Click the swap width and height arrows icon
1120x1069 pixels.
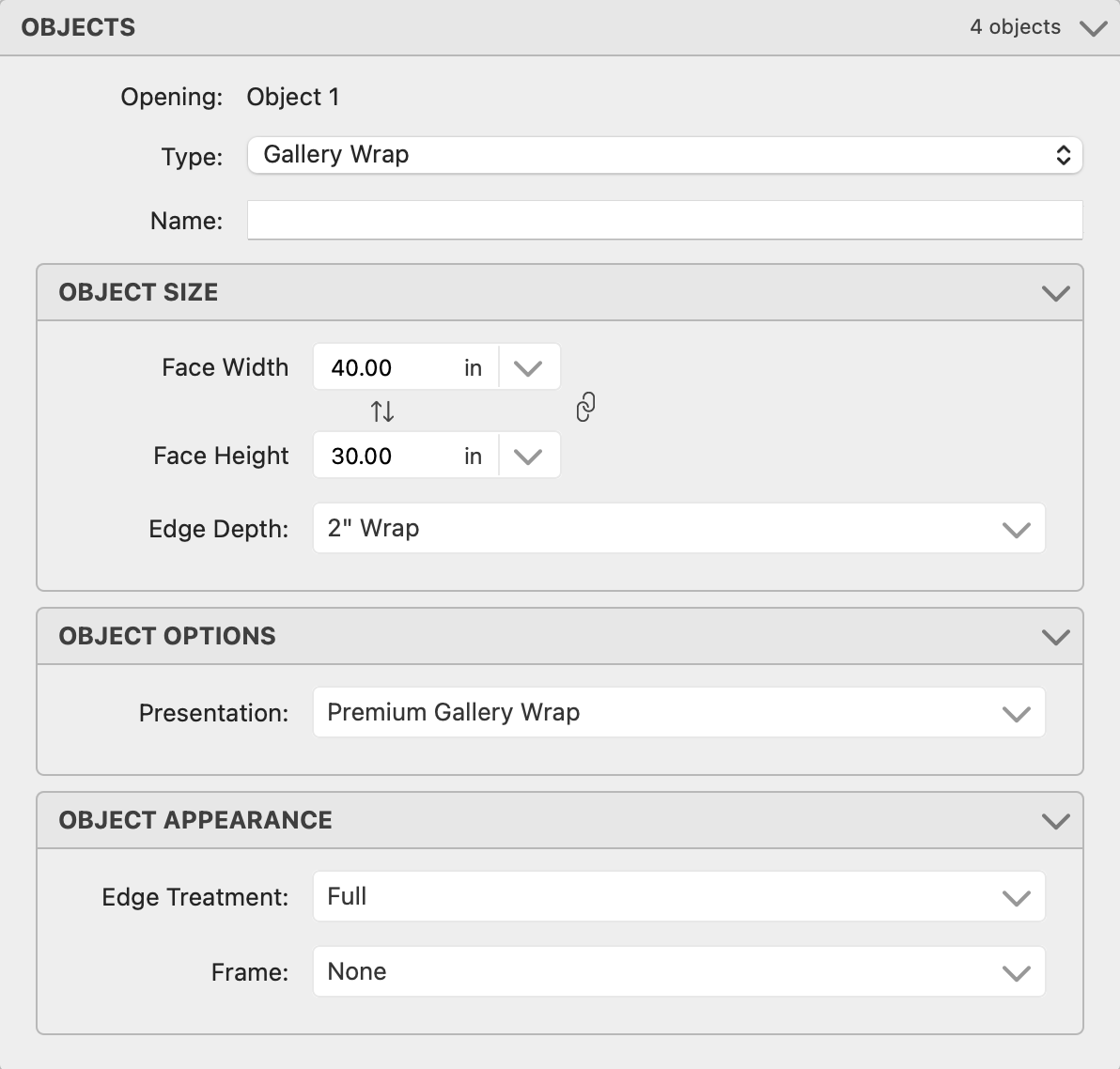381,411
